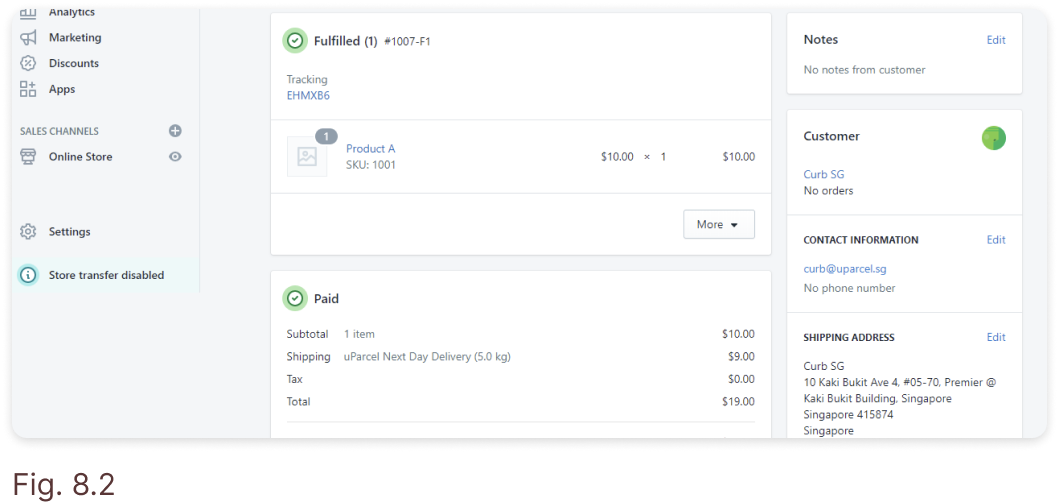Open the Product A link
The height and width of the screenshot is (502, 1059).
[370, 149]
